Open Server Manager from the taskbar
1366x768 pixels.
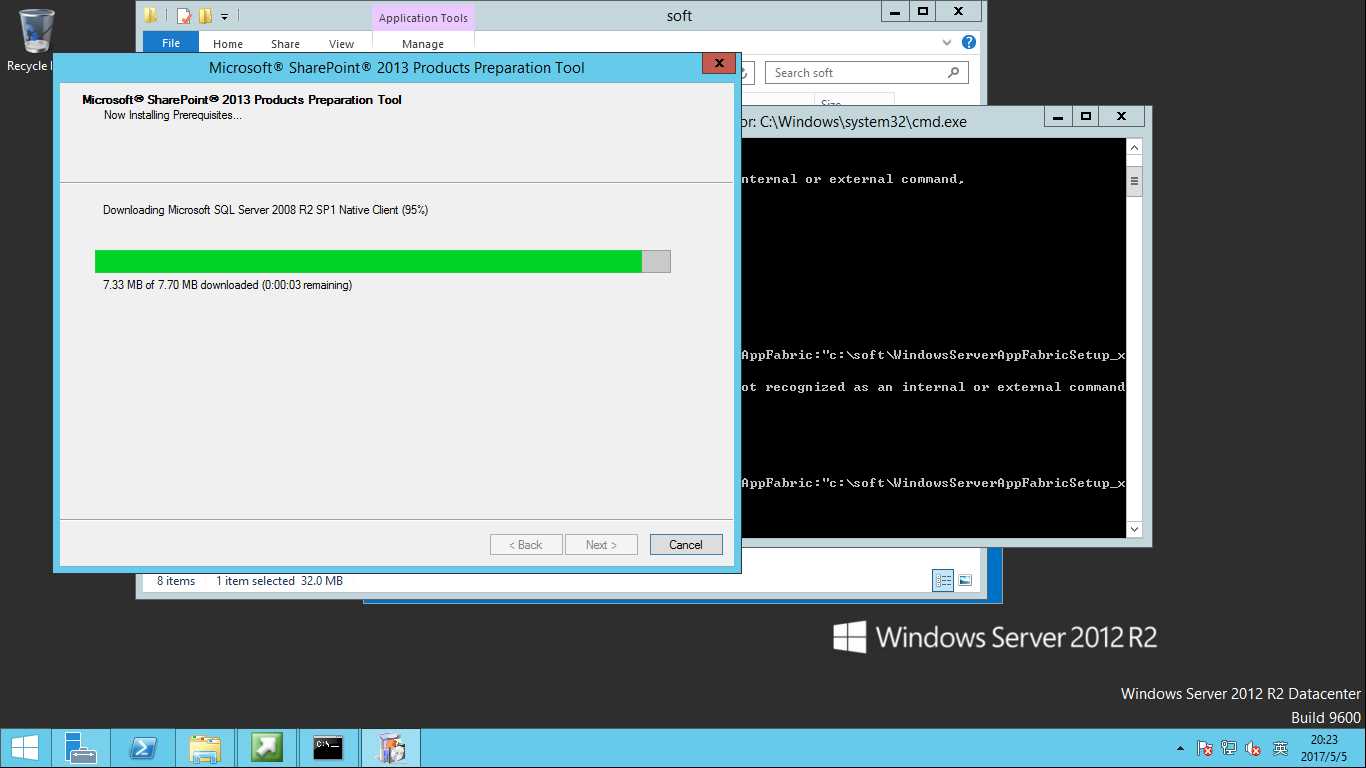tap(81, 748)
